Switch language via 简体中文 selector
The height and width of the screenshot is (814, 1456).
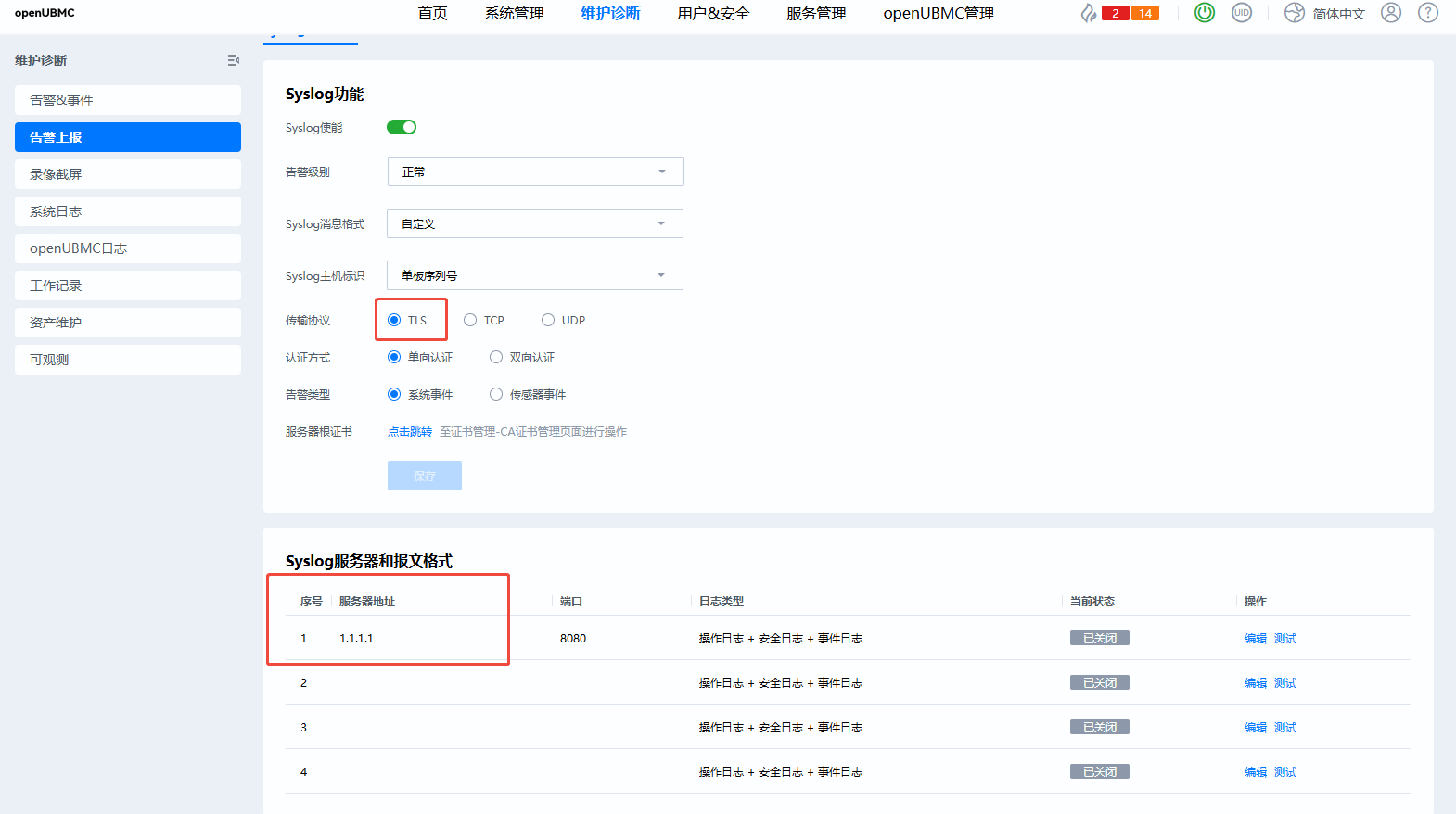click(x=1339, y=14)
